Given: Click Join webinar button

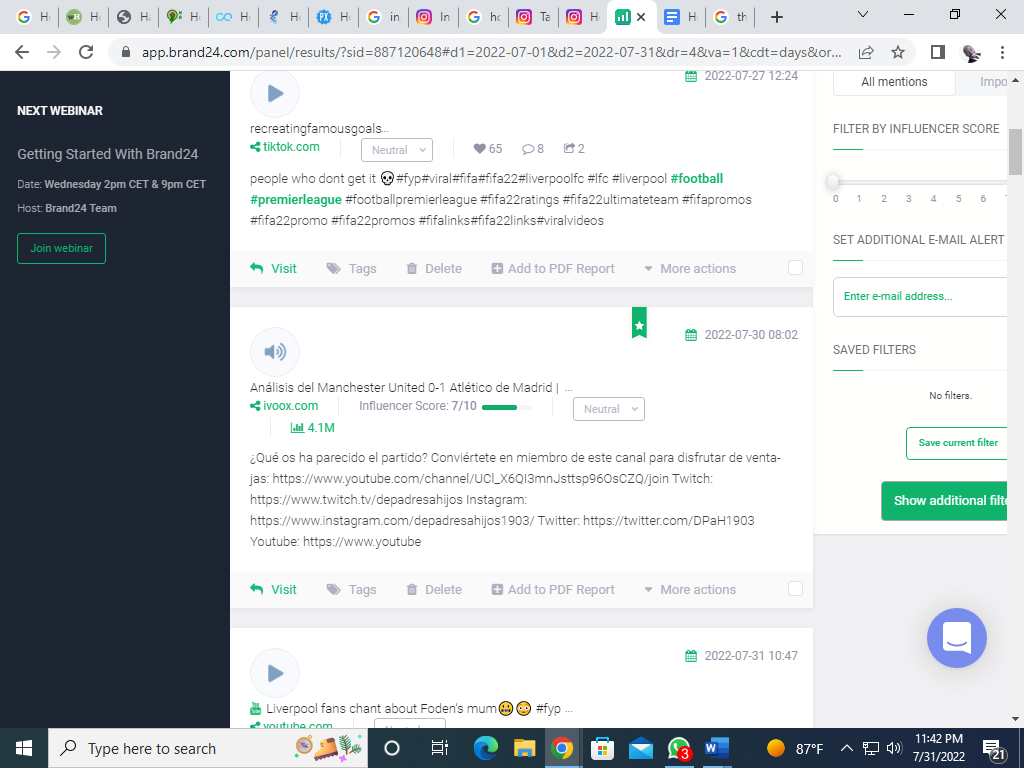Looking at the screenshot, I should (x=61, y=248).
